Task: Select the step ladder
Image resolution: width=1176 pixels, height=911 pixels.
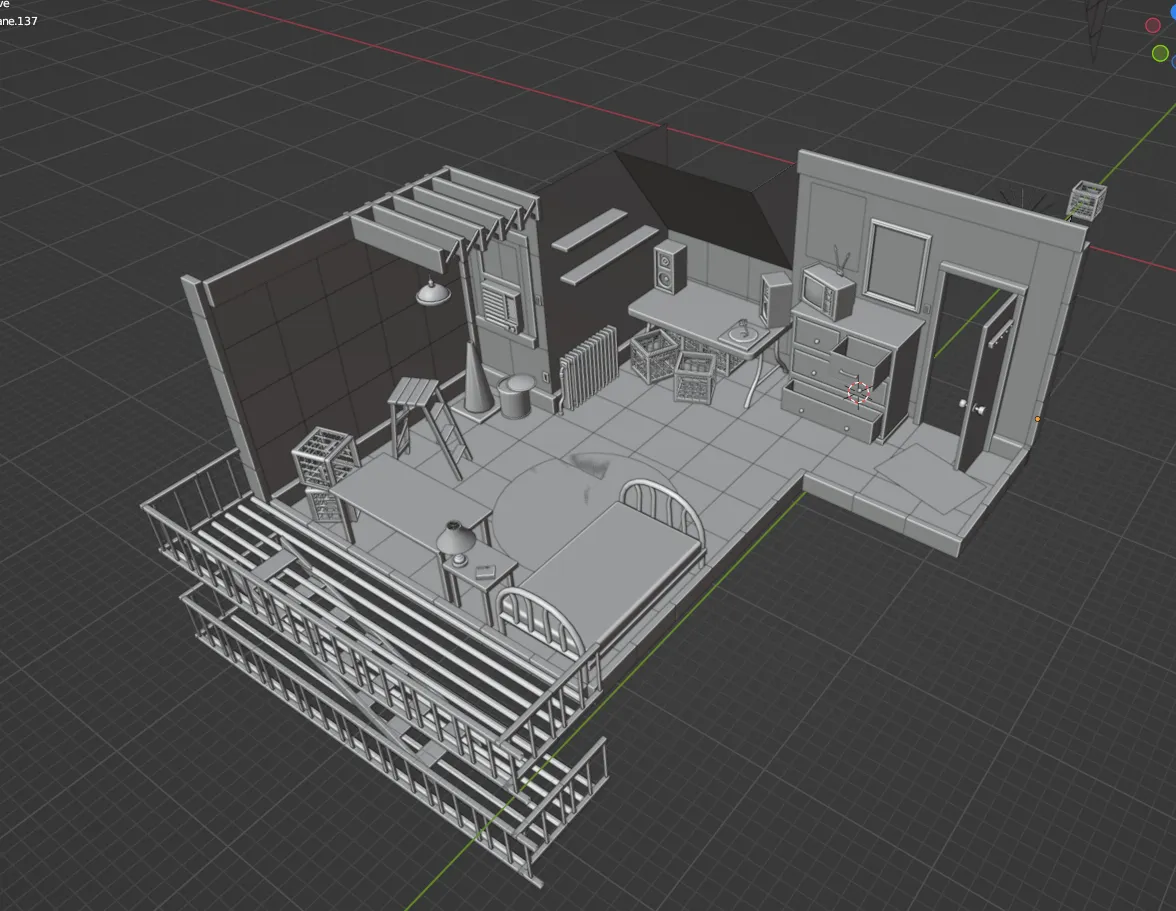Action: (x=429, y=426)
